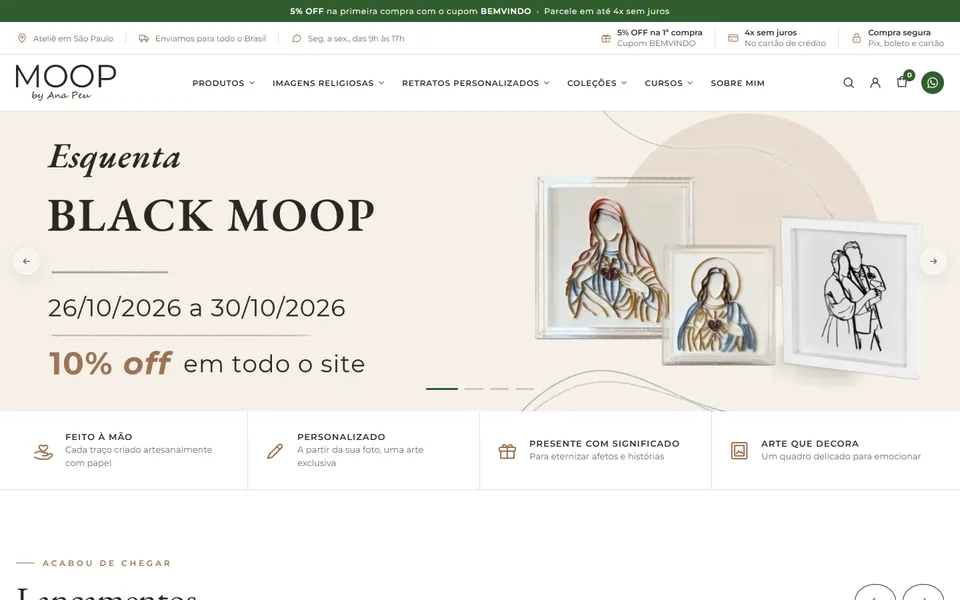960x600 pixels.
Task: Click FEITO À MÃO heading
Action: point(99,437)
